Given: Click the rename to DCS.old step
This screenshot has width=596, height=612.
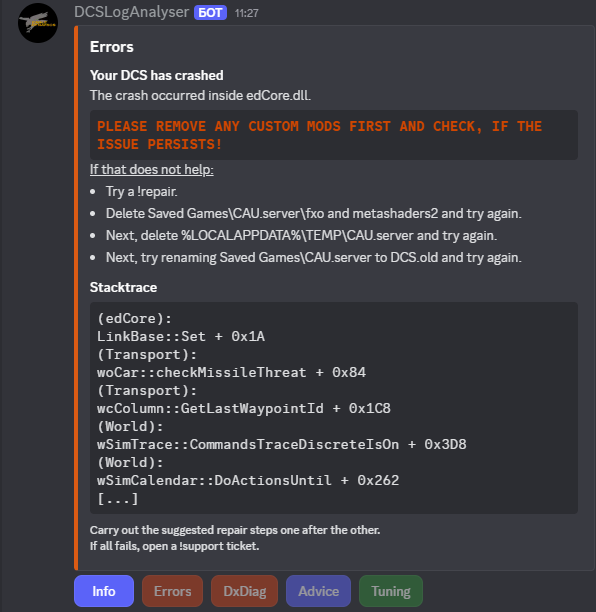Looking at the screenshot, I should click(313, 258).
